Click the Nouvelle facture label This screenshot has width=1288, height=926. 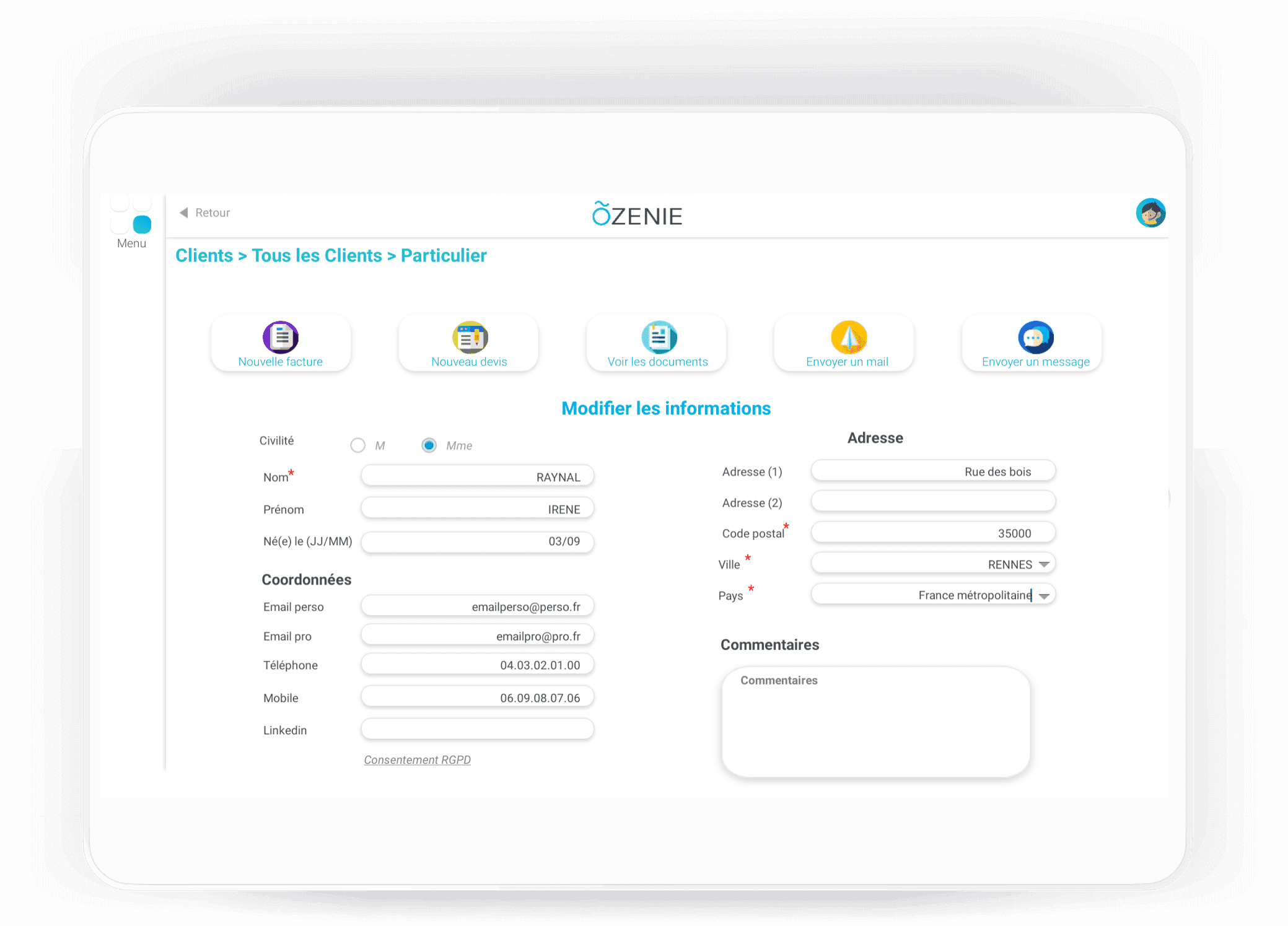(281, 362)
